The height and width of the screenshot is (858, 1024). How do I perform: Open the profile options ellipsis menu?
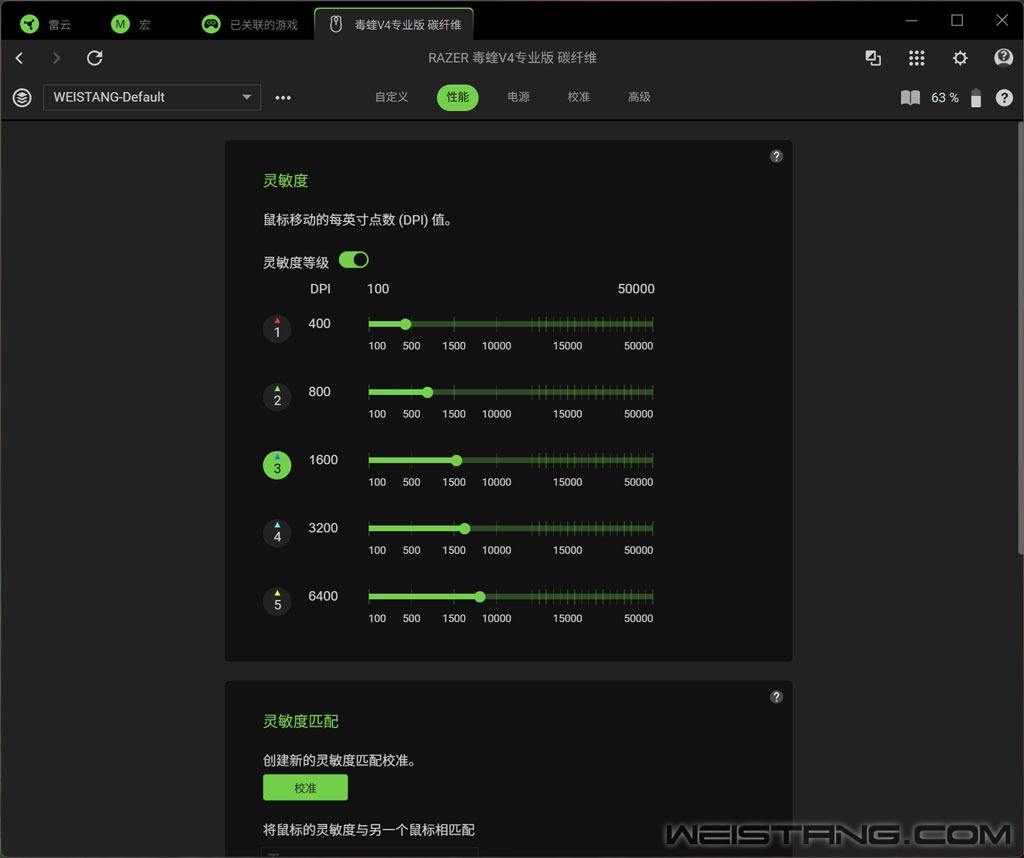[283, 97]
